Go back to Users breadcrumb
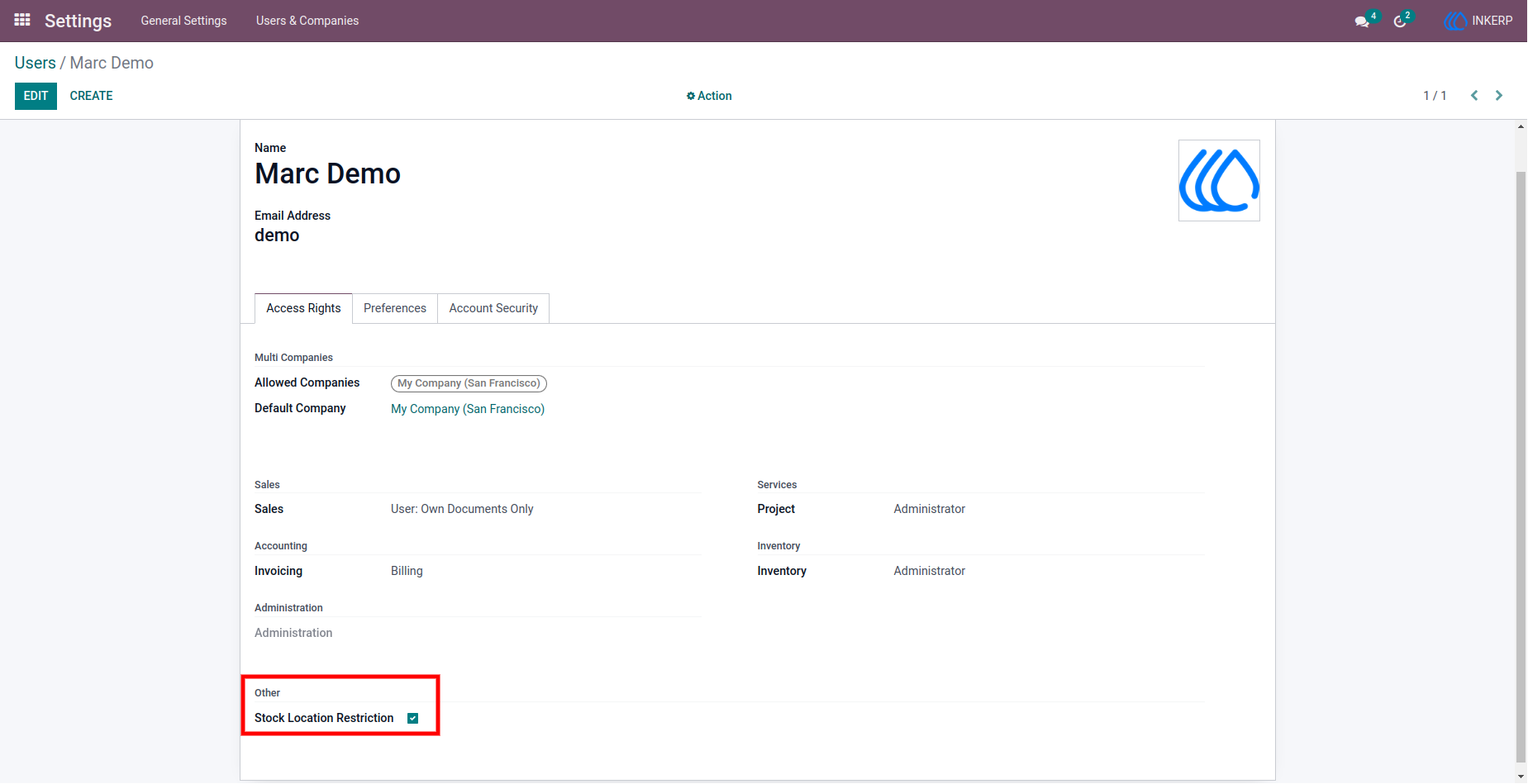The height and width of the screenshot is (784, 1528). [x=36, y=63]
